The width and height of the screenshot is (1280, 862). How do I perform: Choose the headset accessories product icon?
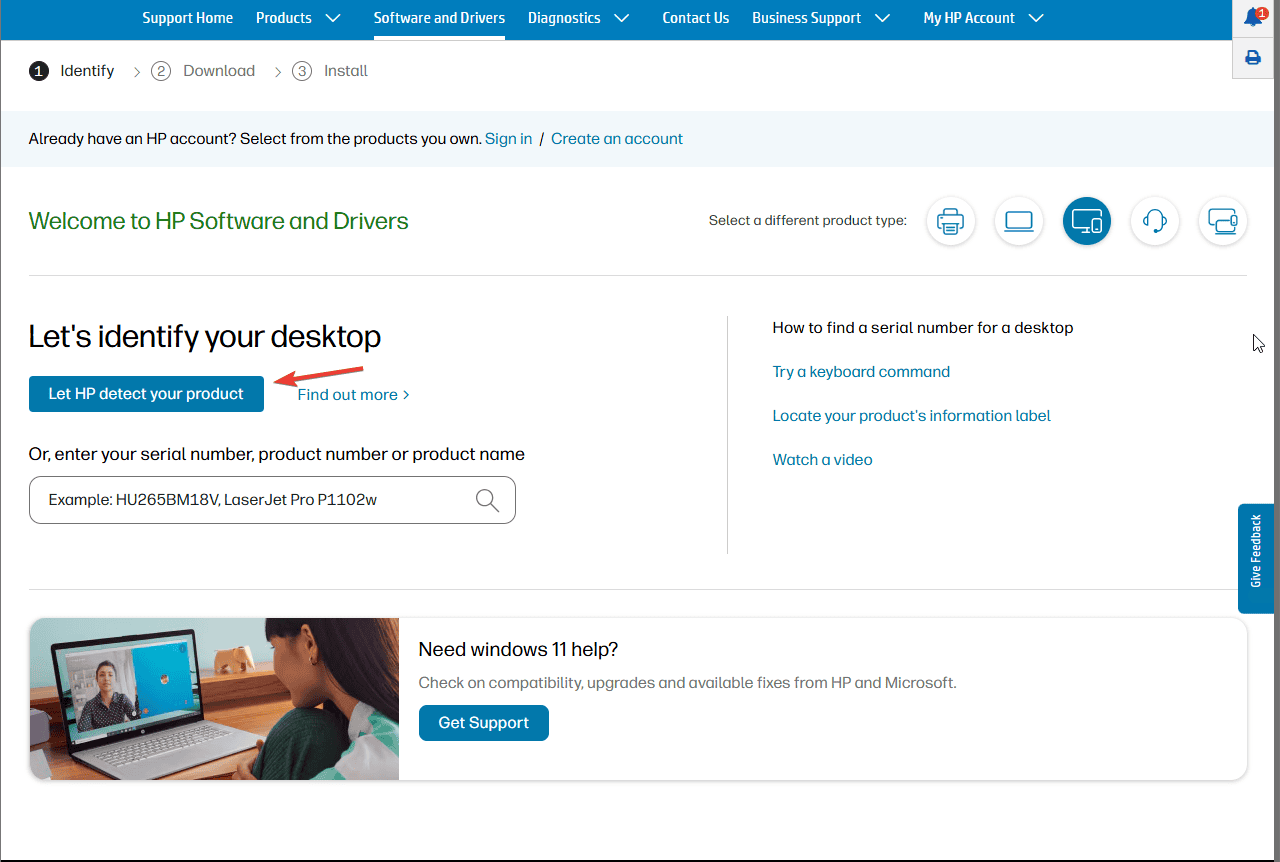tap(1155, 221)
